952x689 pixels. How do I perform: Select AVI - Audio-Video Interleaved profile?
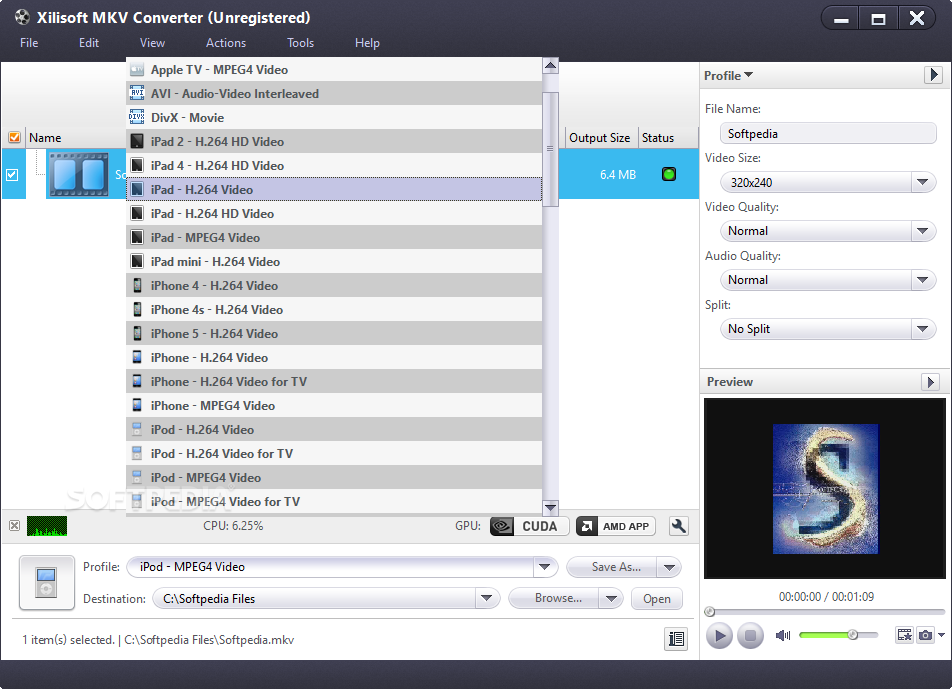[334, 93]
